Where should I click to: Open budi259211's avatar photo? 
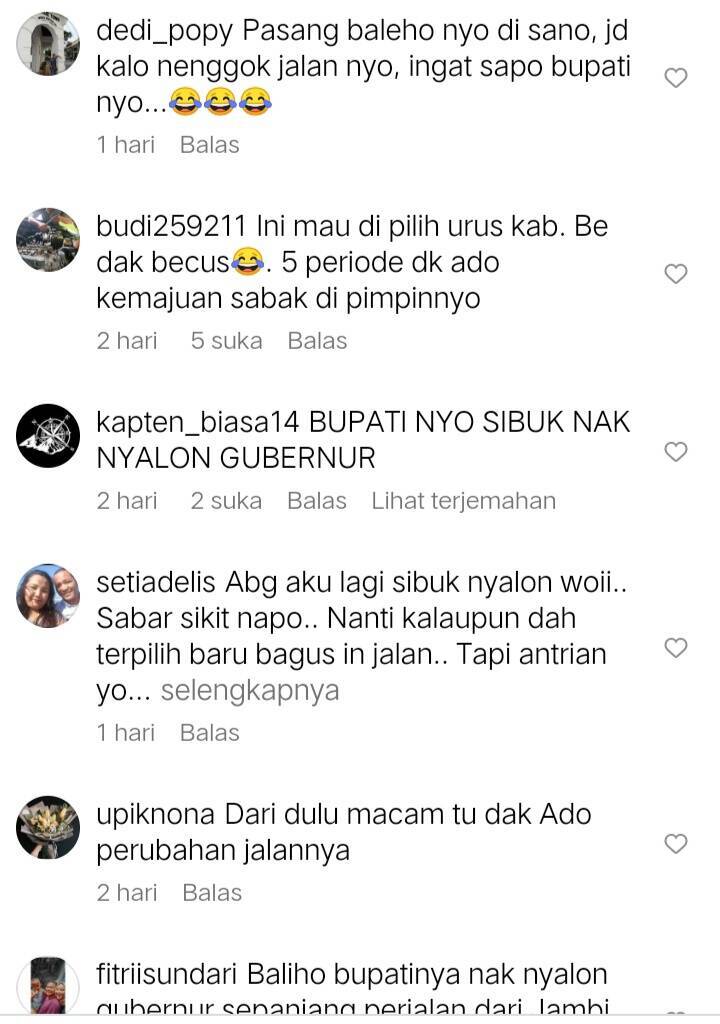pyautogui.click(x=48, y=240)
